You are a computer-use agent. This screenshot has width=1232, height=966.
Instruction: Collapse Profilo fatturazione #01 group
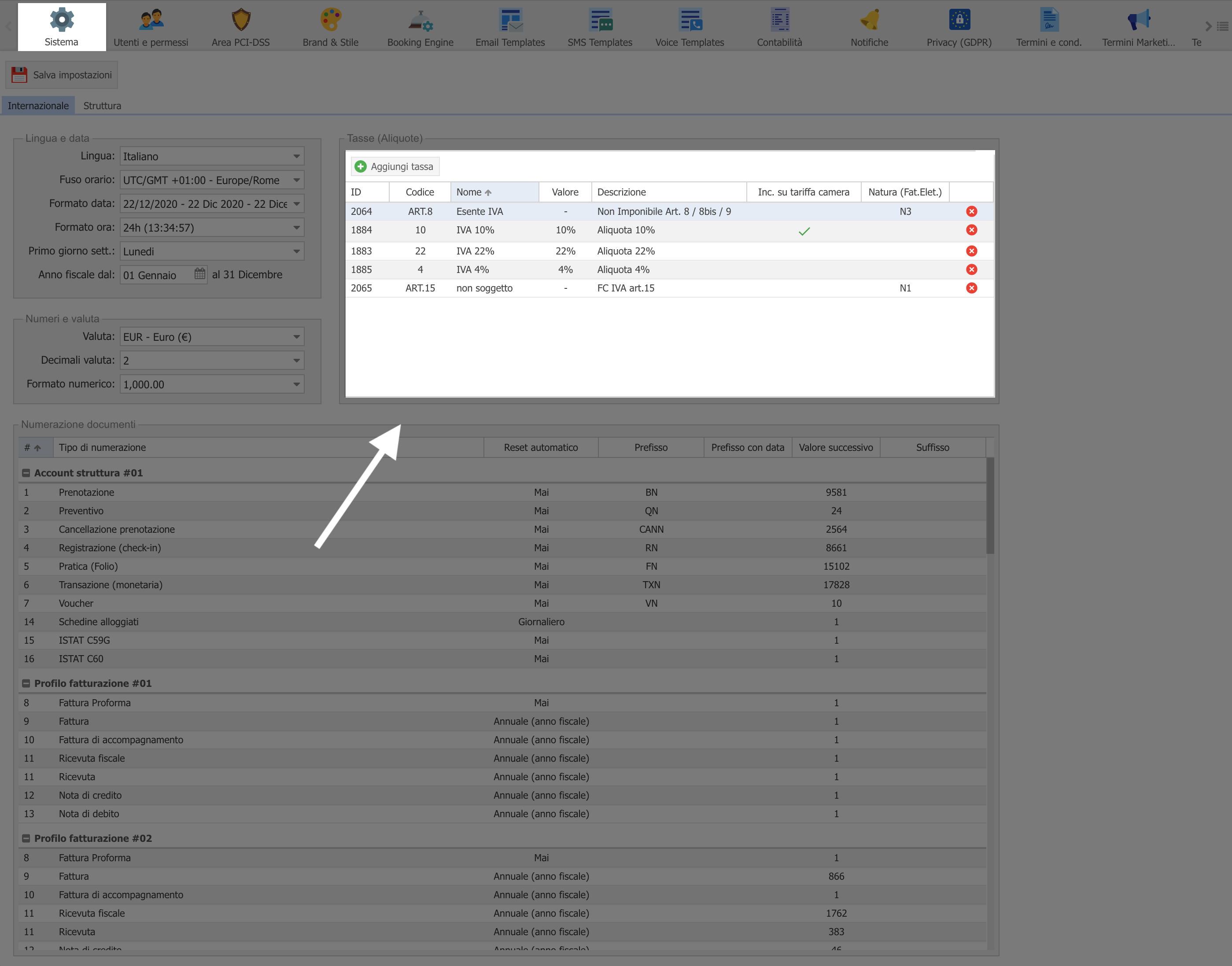(26, 683)
